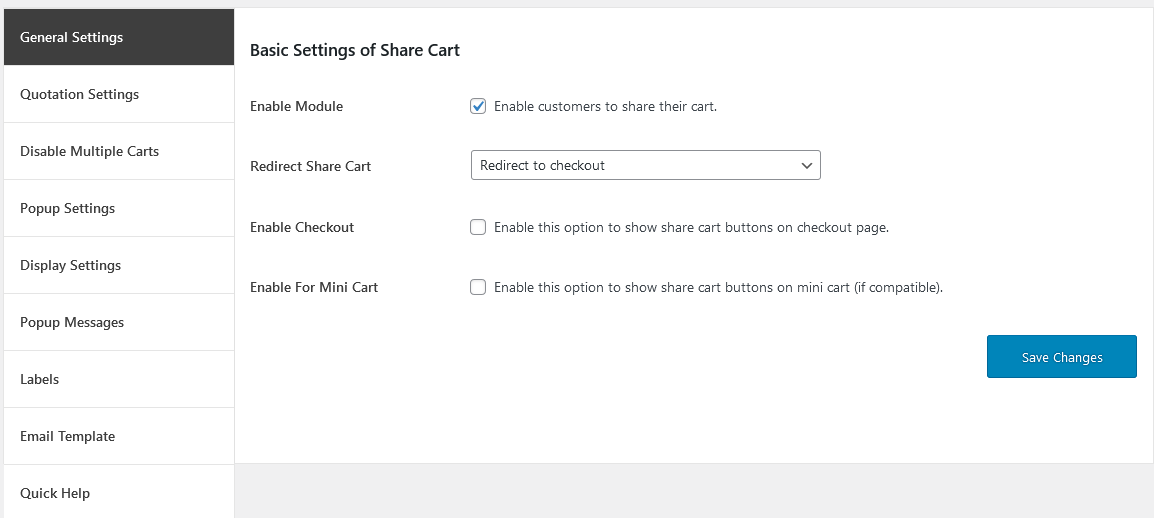Click 'Enable customers to share their cart' label

[605, 106]
